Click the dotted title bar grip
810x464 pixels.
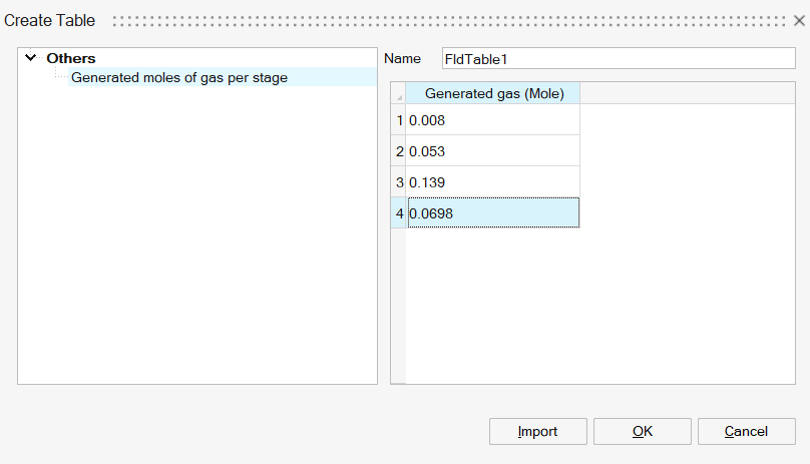[x=450, y=21]
